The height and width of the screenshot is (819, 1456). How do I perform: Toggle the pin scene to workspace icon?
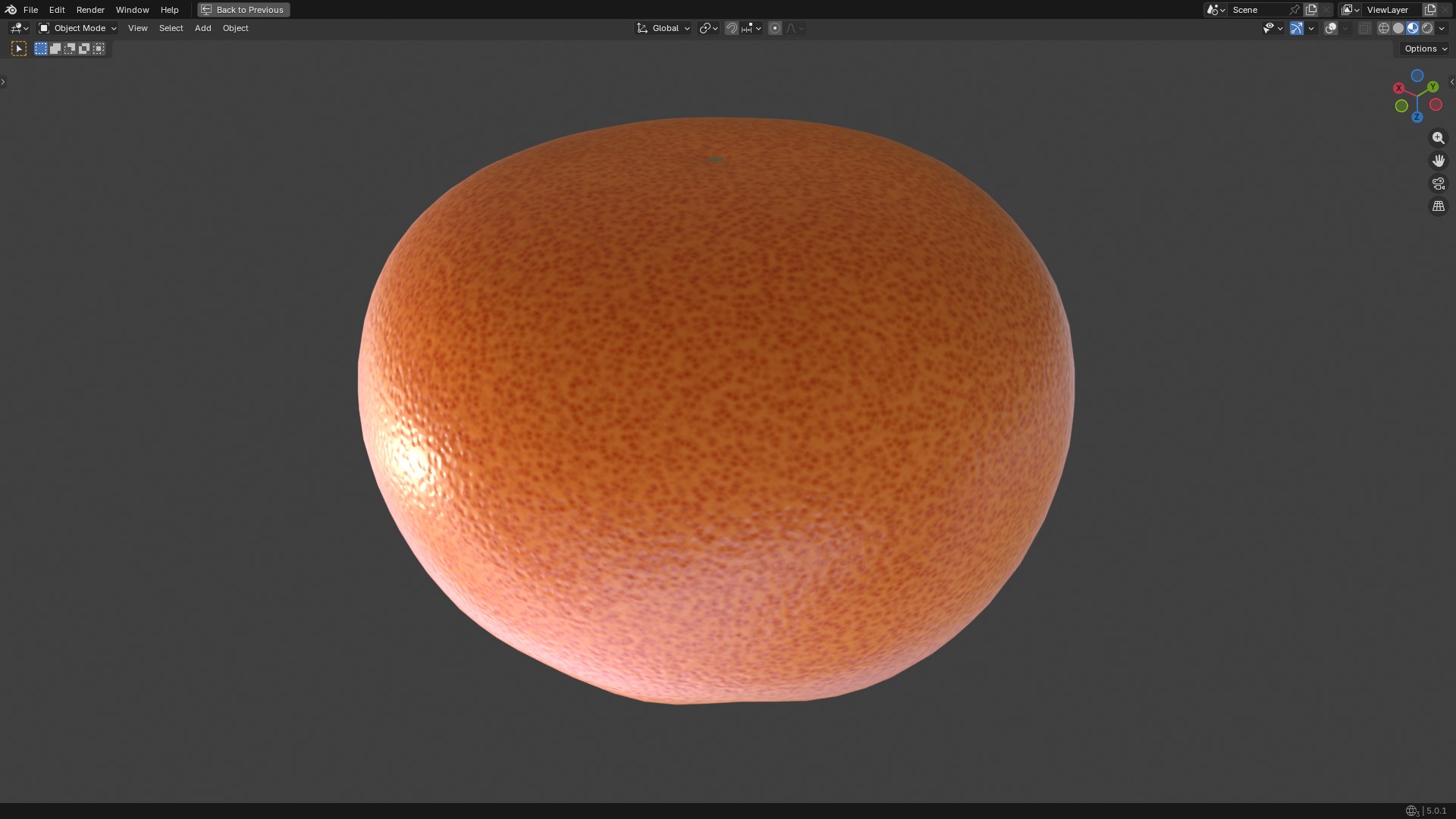tap(1294, 10)
